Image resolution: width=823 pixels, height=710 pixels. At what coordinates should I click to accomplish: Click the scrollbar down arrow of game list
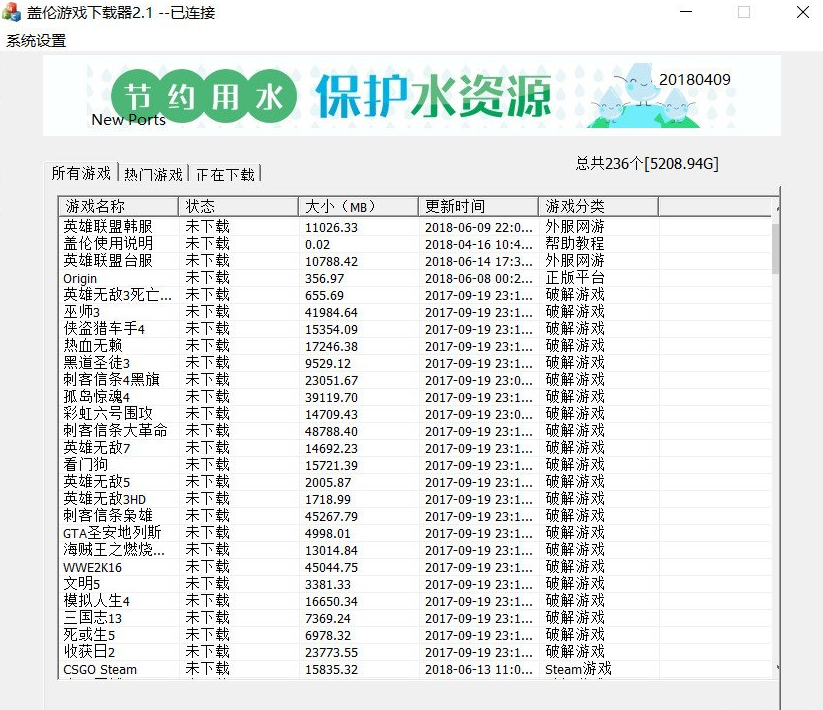click(777, 668)
